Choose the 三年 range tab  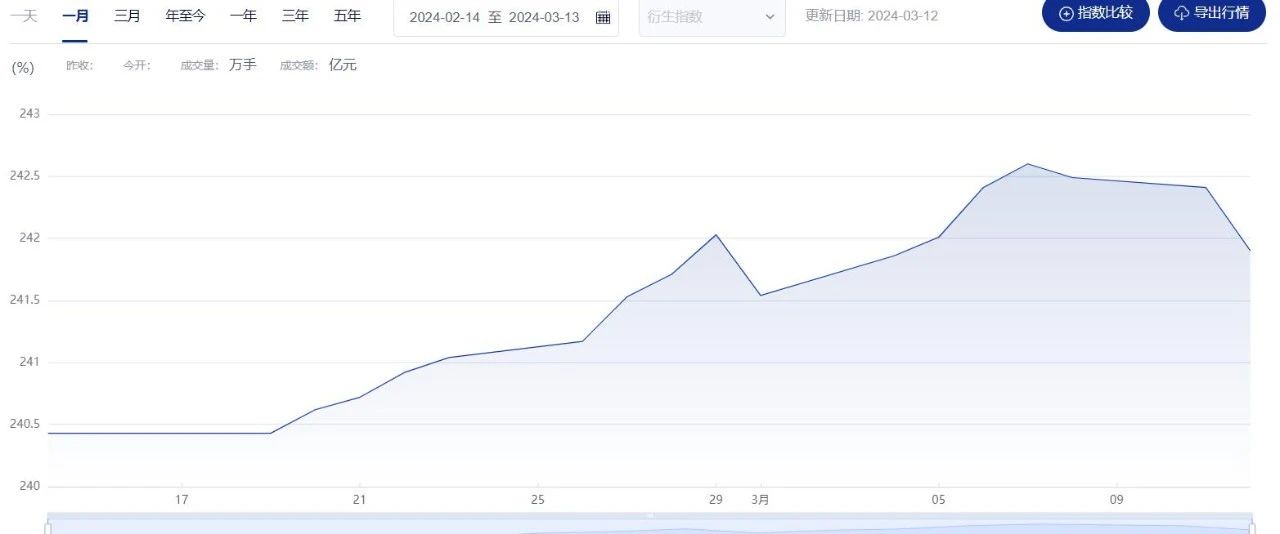(x=295, y=16)
